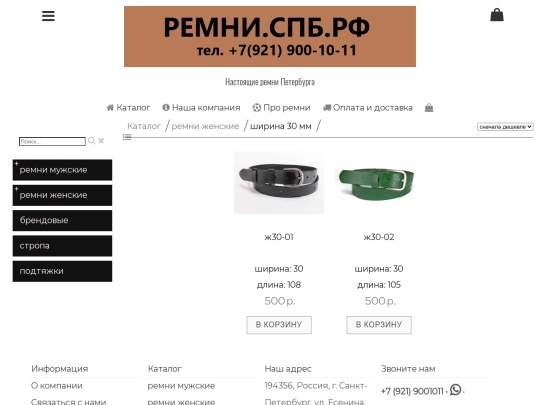Focus the Поиск search input field
Screen dimensions: 540x405
coord(52,141)
